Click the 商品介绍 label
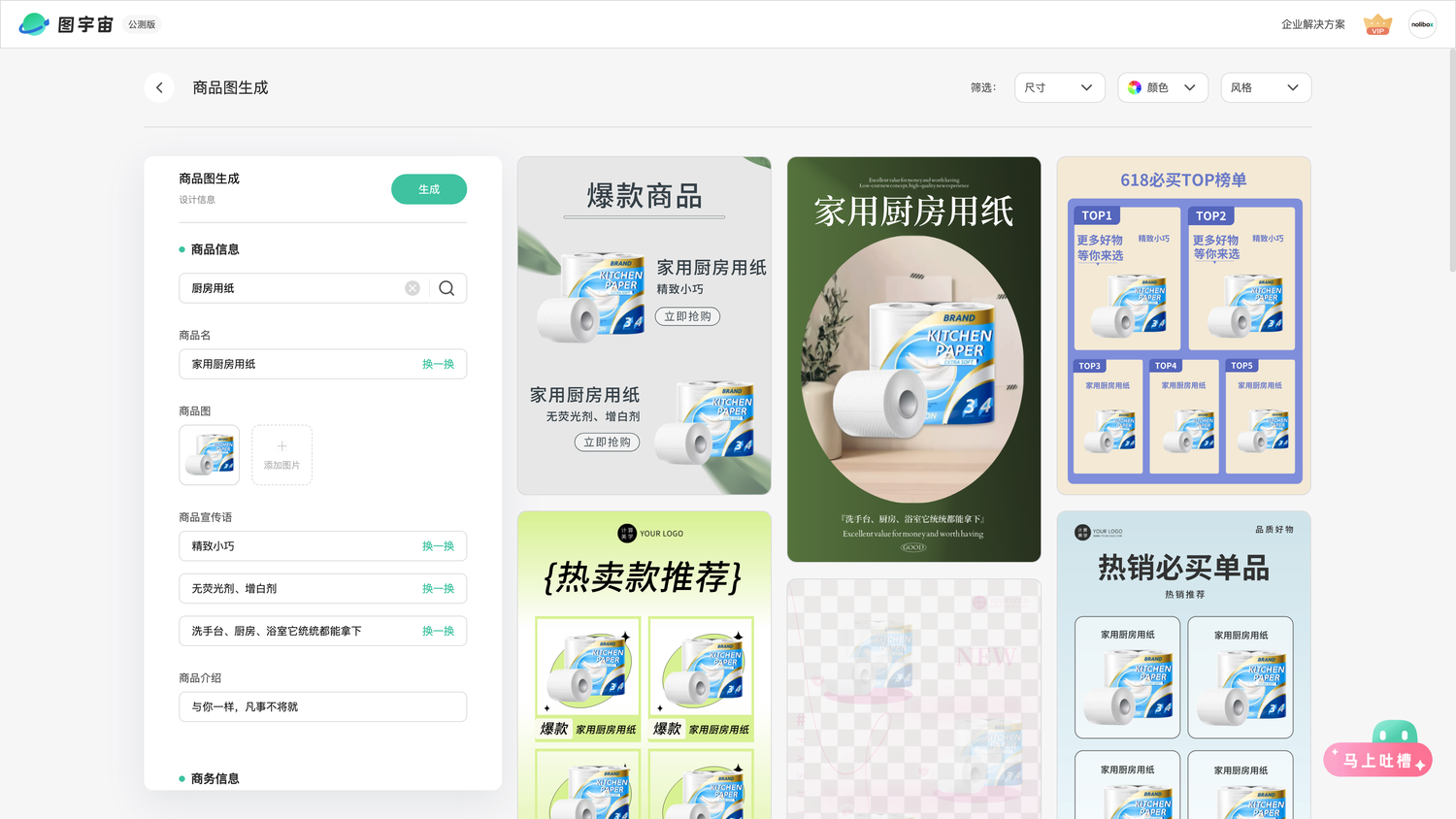 point(200,678)
